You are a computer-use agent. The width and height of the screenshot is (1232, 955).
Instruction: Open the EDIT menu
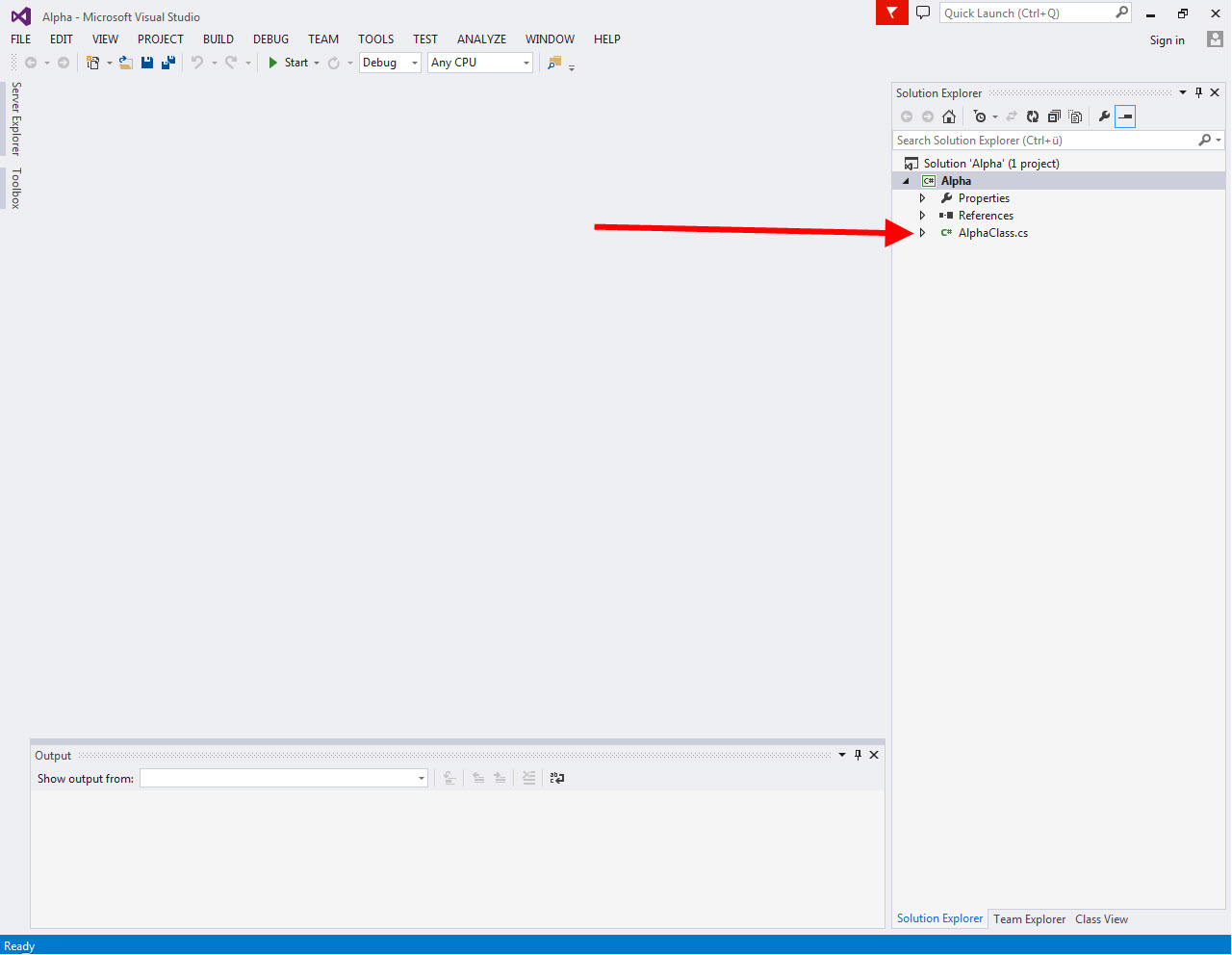point(62,39)
